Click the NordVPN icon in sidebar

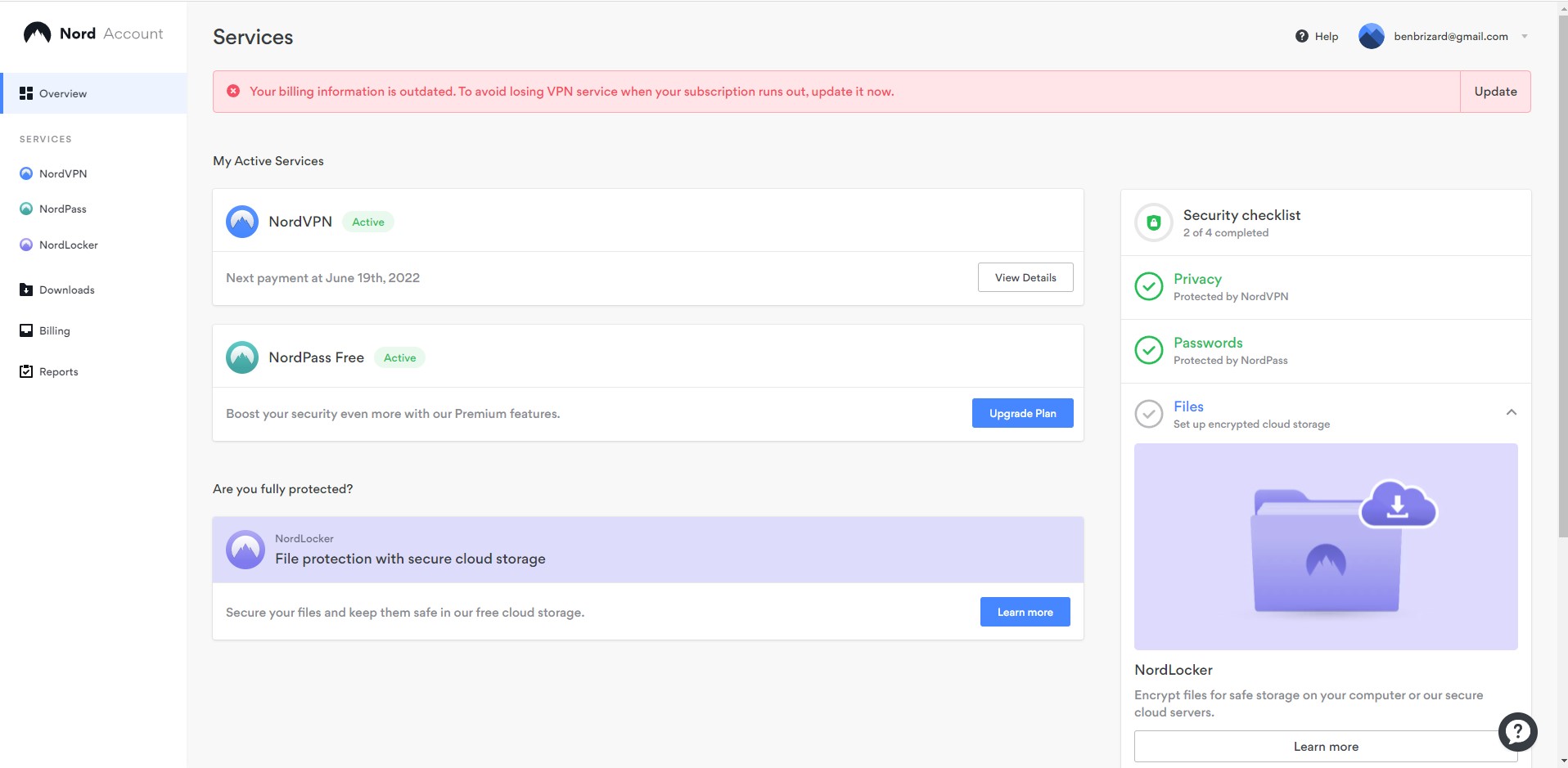tap(26, 173)
